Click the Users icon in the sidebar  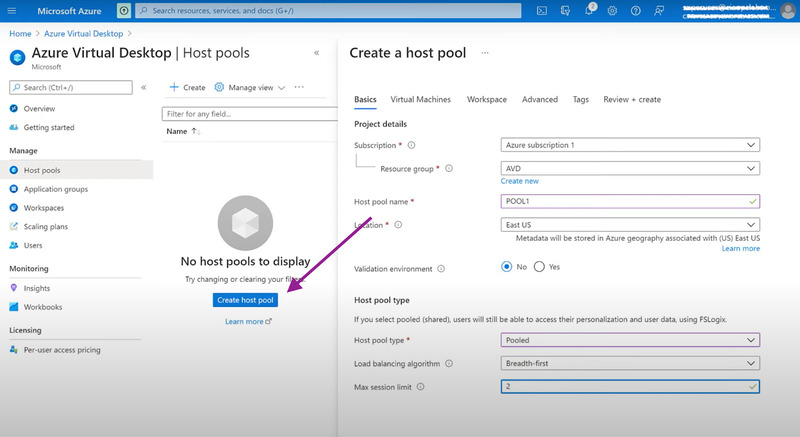click(x=14, y=245)
